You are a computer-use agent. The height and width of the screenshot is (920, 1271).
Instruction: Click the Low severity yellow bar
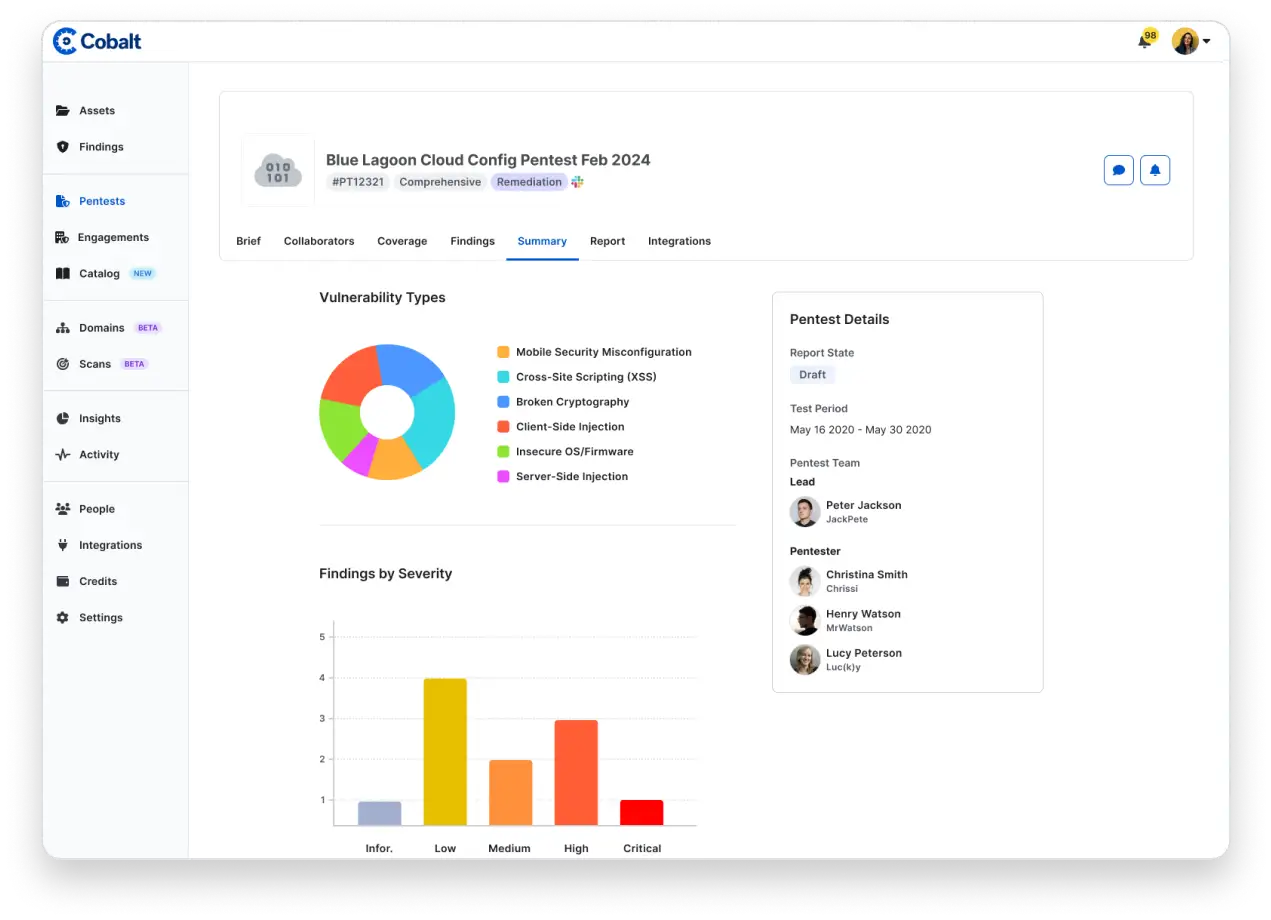point(445,752)
